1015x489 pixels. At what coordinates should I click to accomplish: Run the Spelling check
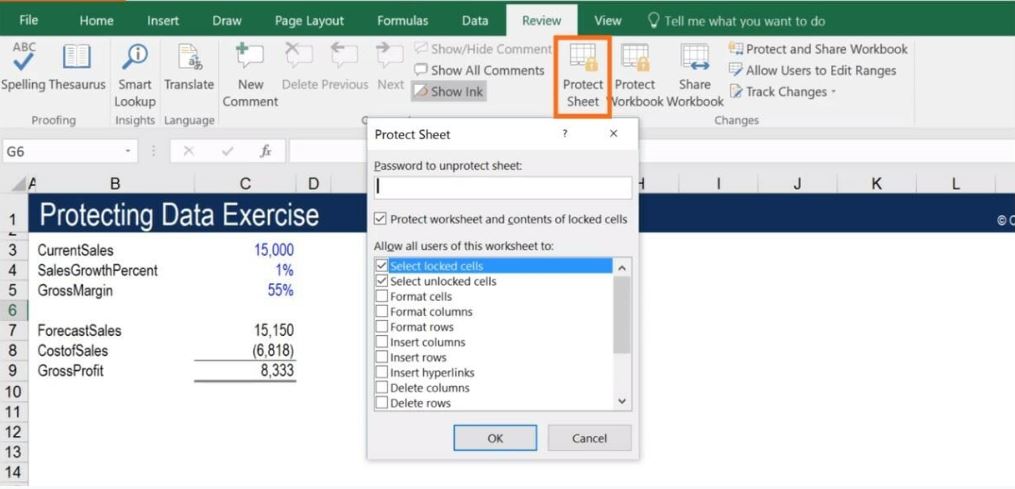[23, 67]
